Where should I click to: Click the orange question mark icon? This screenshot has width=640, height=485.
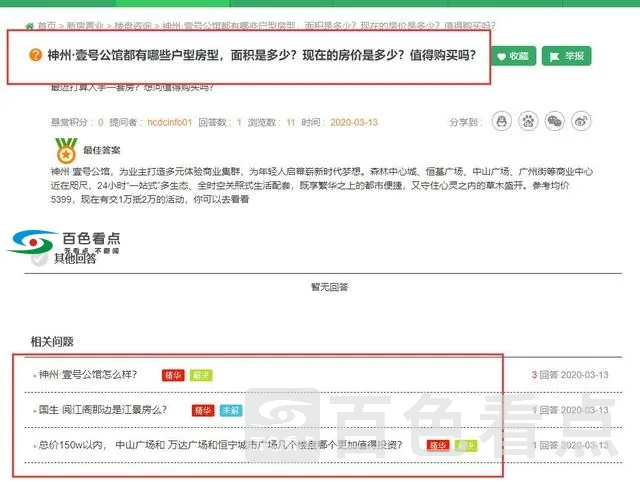[x=36, y=55]
